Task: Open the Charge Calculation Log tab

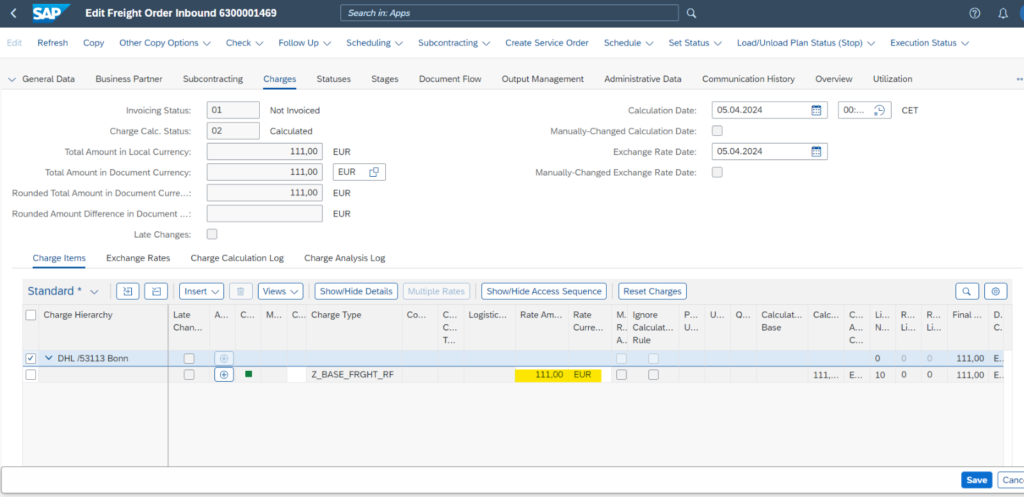Action: (x=237, y=258)
